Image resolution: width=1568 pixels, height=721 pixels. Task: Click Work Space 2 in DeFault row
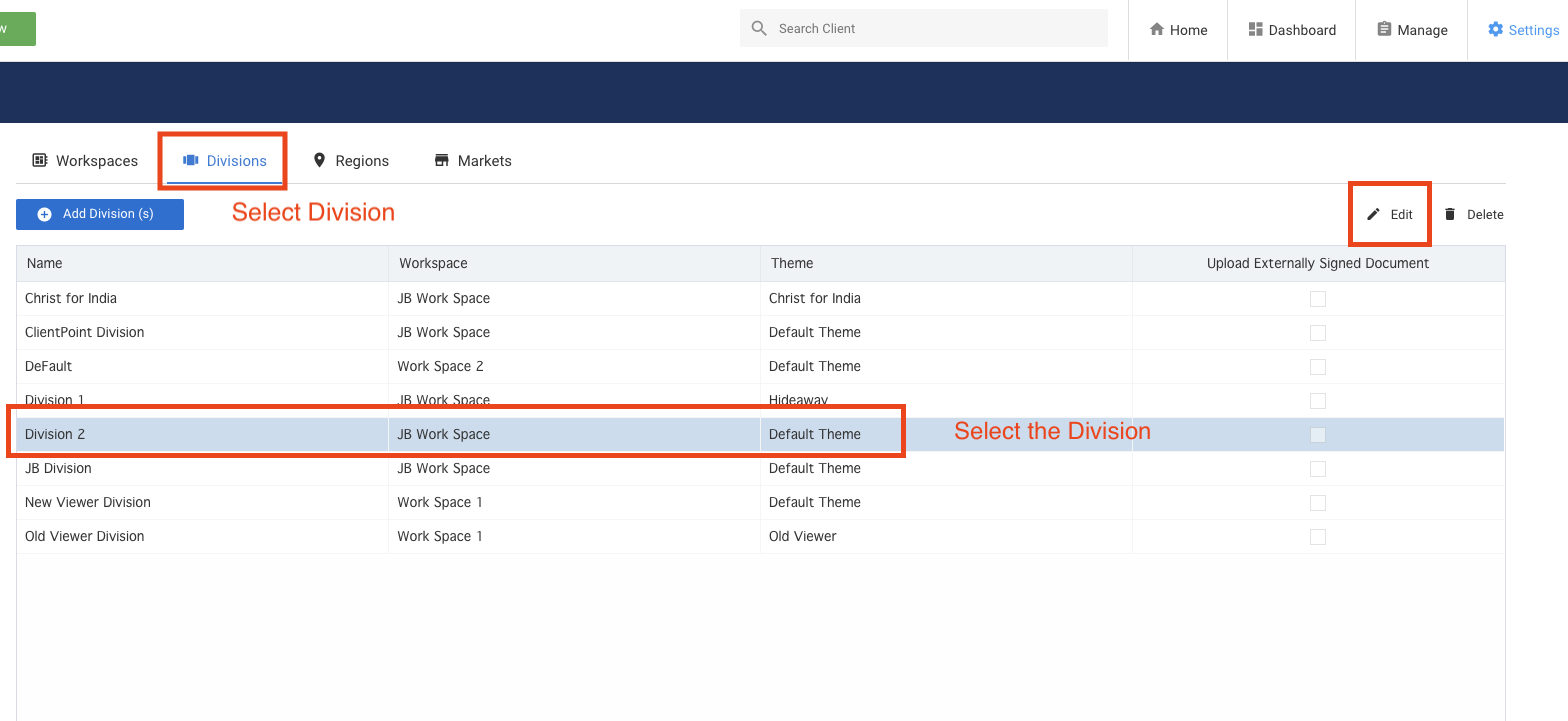click(440, 366)
